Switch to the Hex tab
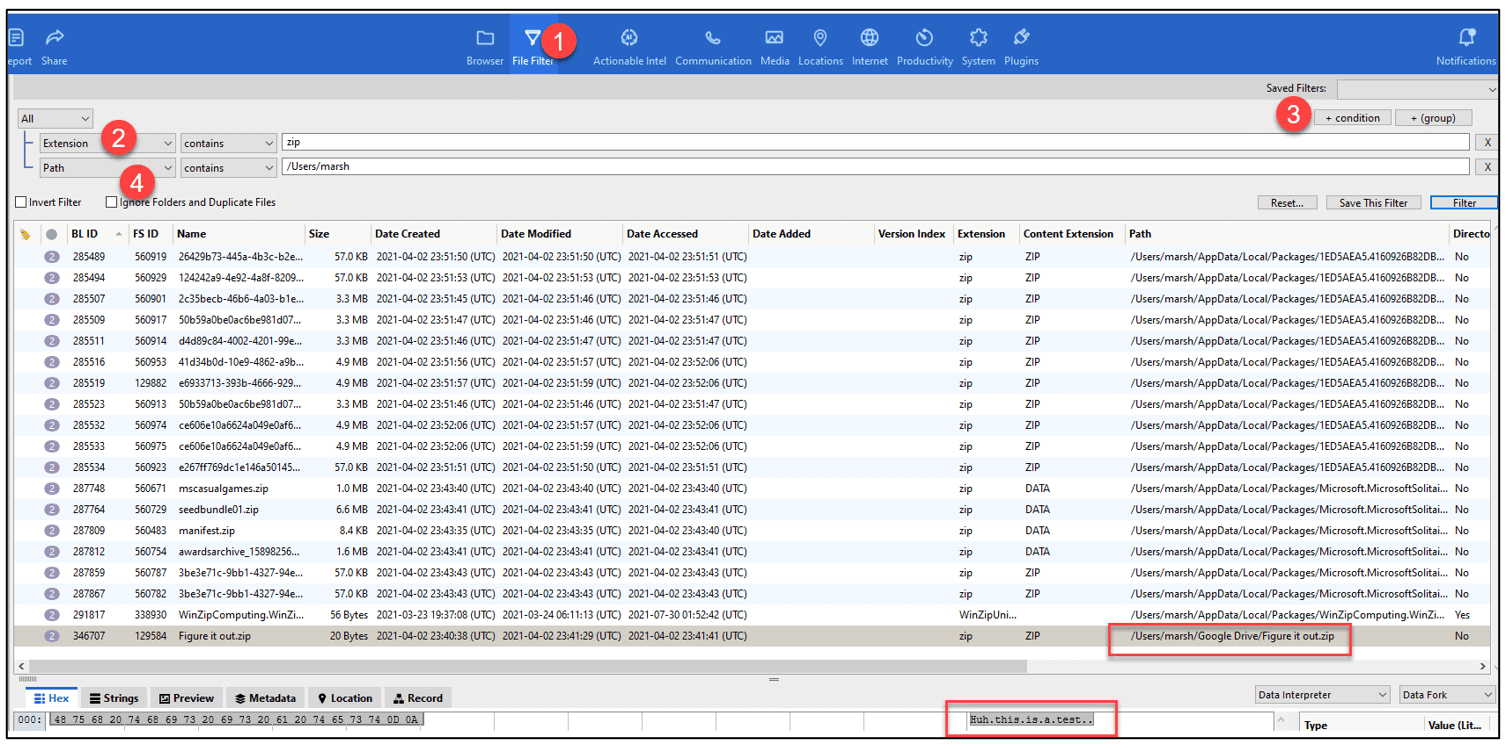Viewport: 1509px width, 749px height. tap(51, 698)
